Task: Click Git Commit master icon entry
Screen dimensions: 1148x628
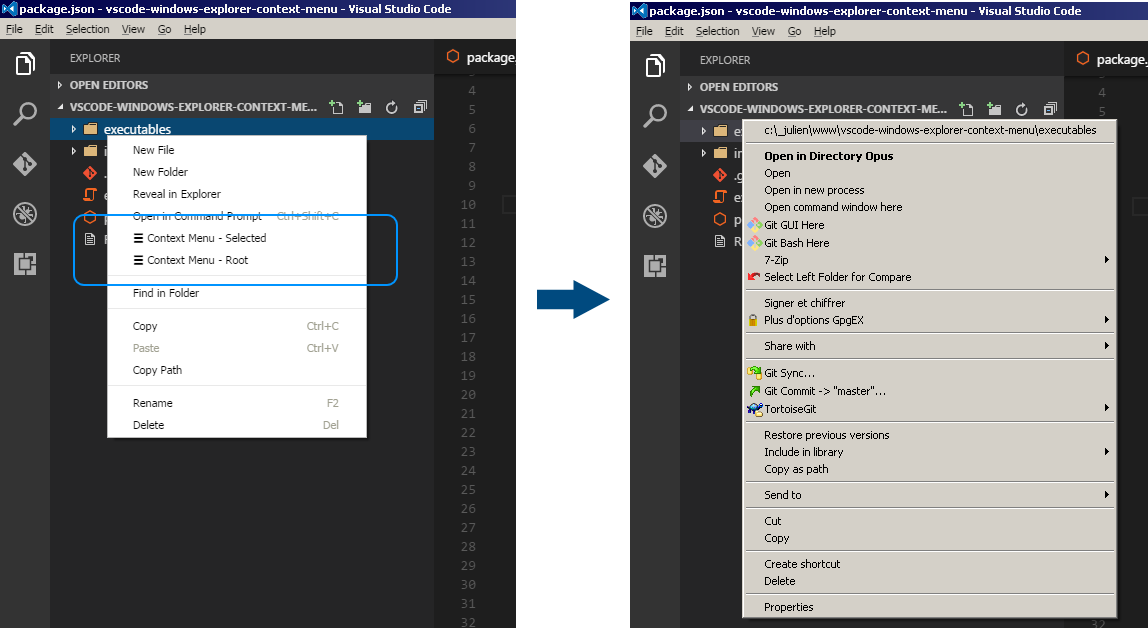Action: click(930, 391)
